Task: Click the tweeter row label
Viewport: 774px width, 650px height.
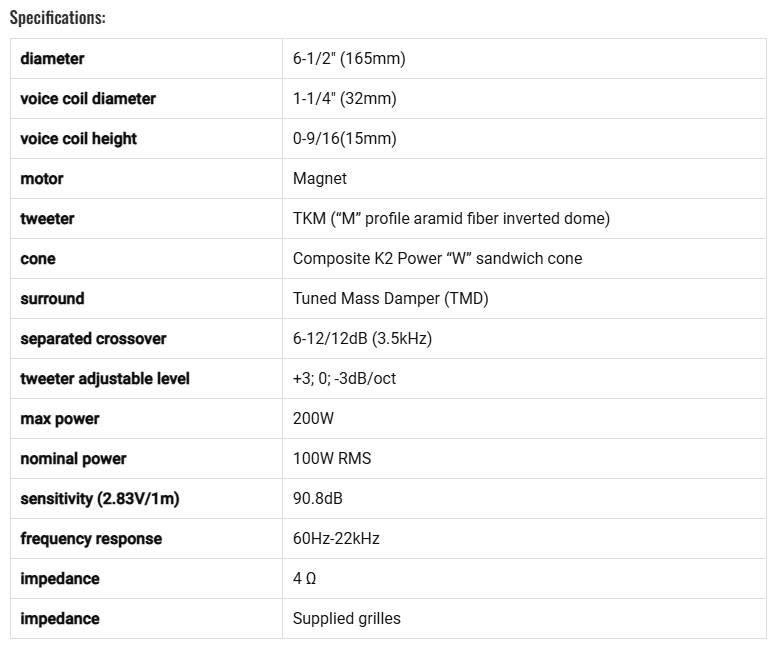Action: pos(47,219)
